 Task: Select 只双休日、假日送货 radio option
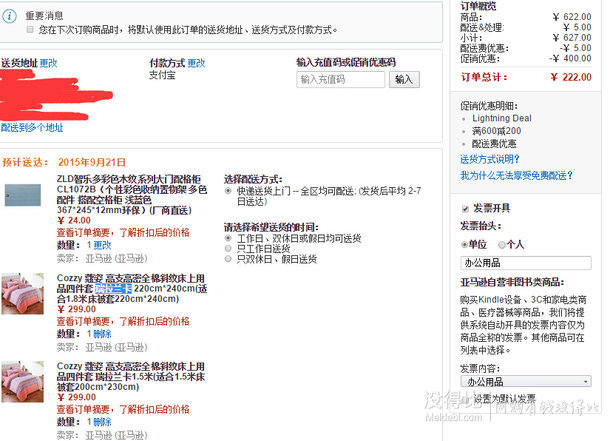pos(228,259)
